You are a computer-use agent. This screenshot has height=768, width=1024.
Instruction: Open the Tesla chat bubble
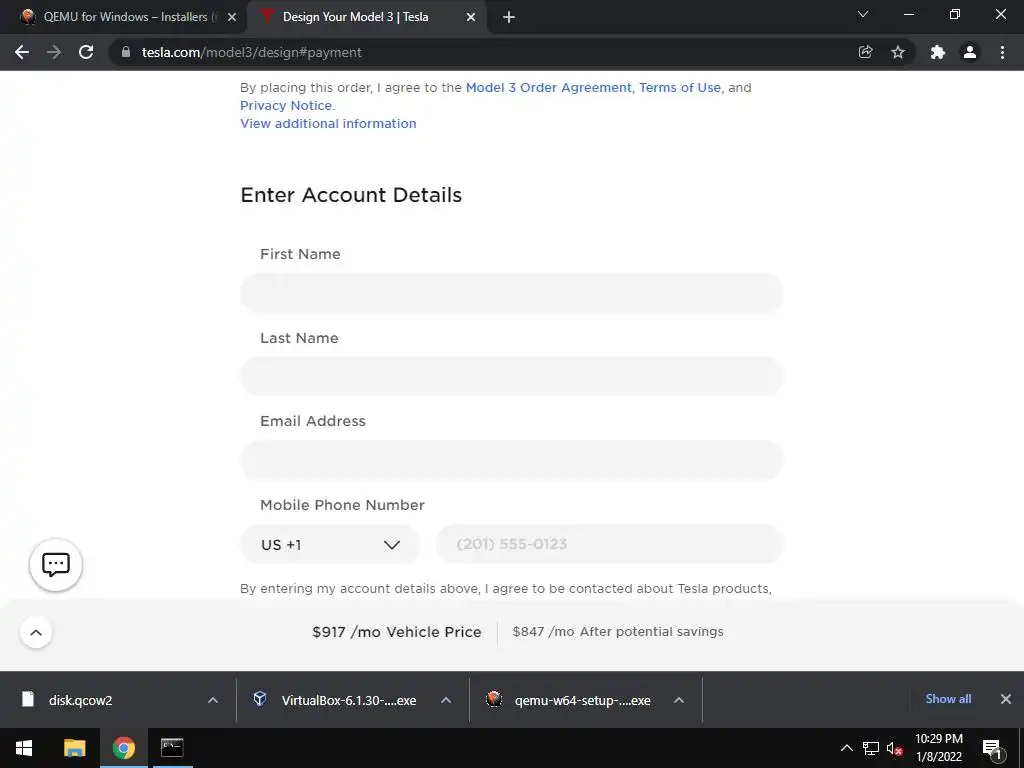[56, 564]
